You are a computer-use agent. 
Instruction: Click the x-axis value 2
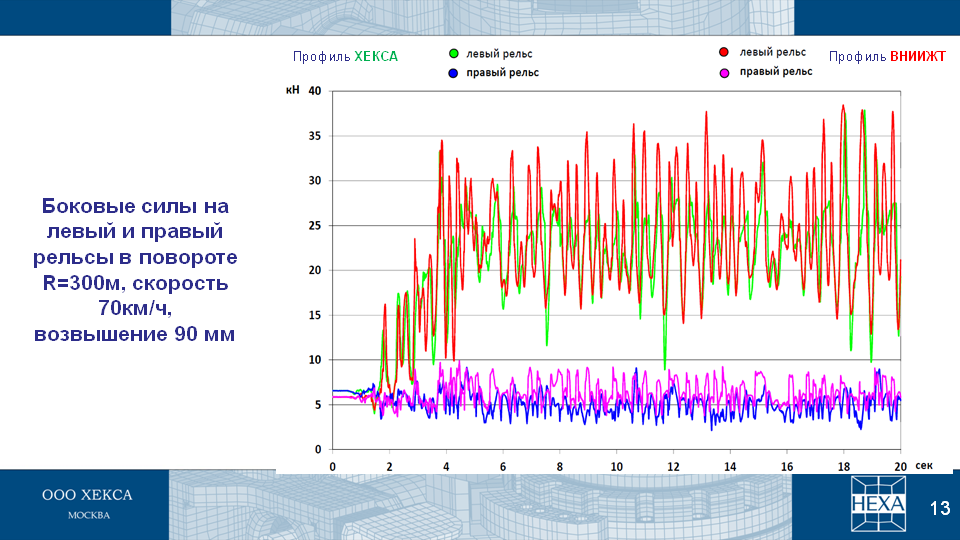(x=389, y=467)
